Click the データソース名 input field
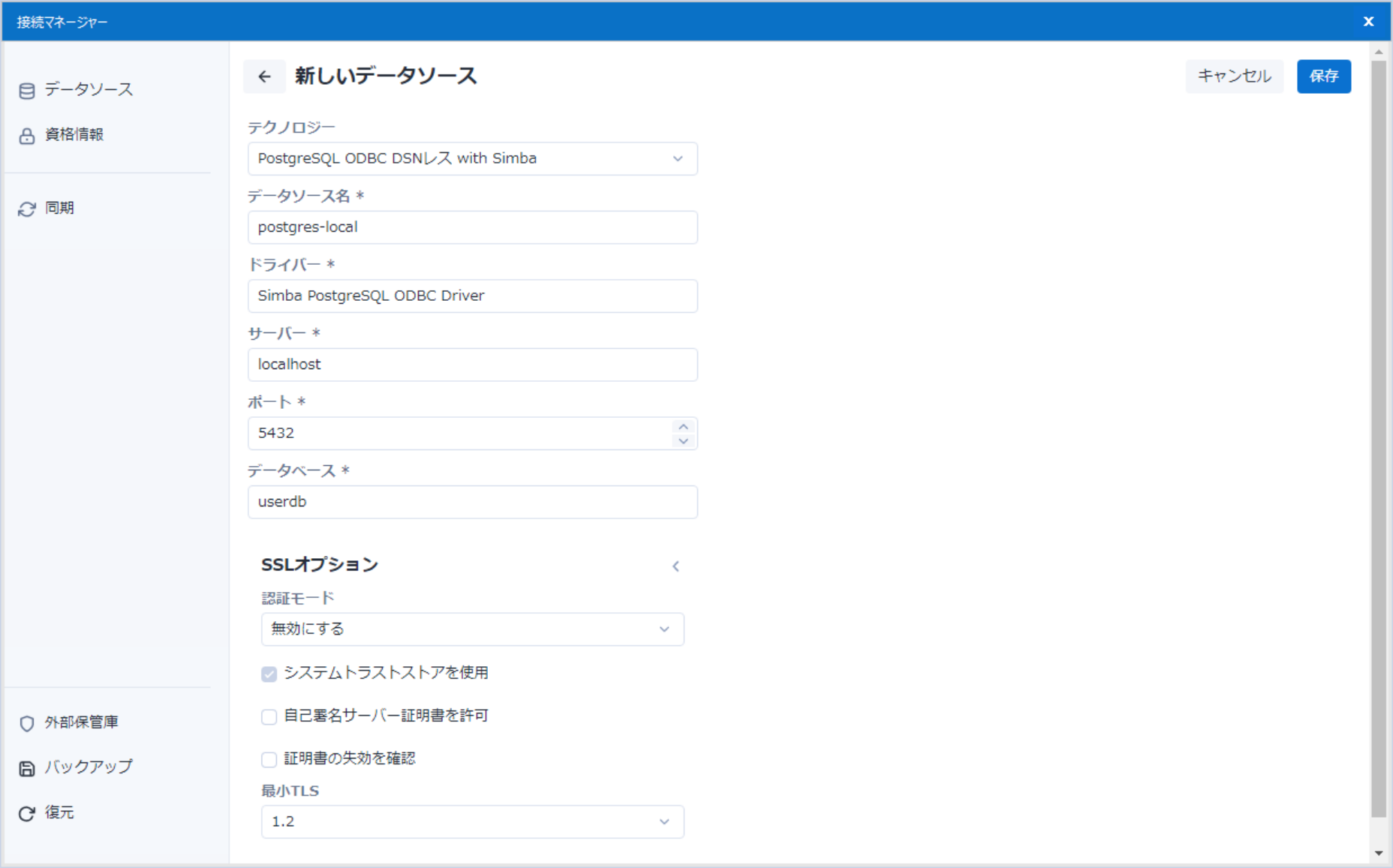The image size is (1393, 868). click(x=473, y=227)
